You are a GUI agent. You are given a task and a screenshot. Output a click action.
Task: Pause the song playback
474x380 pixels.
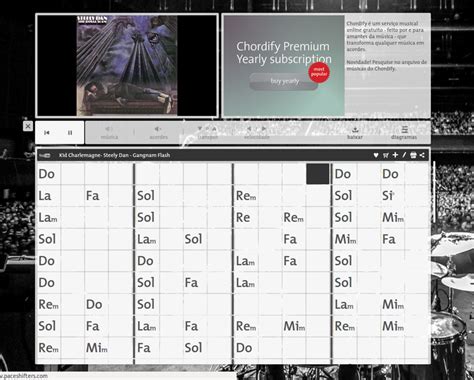point(70,133)
